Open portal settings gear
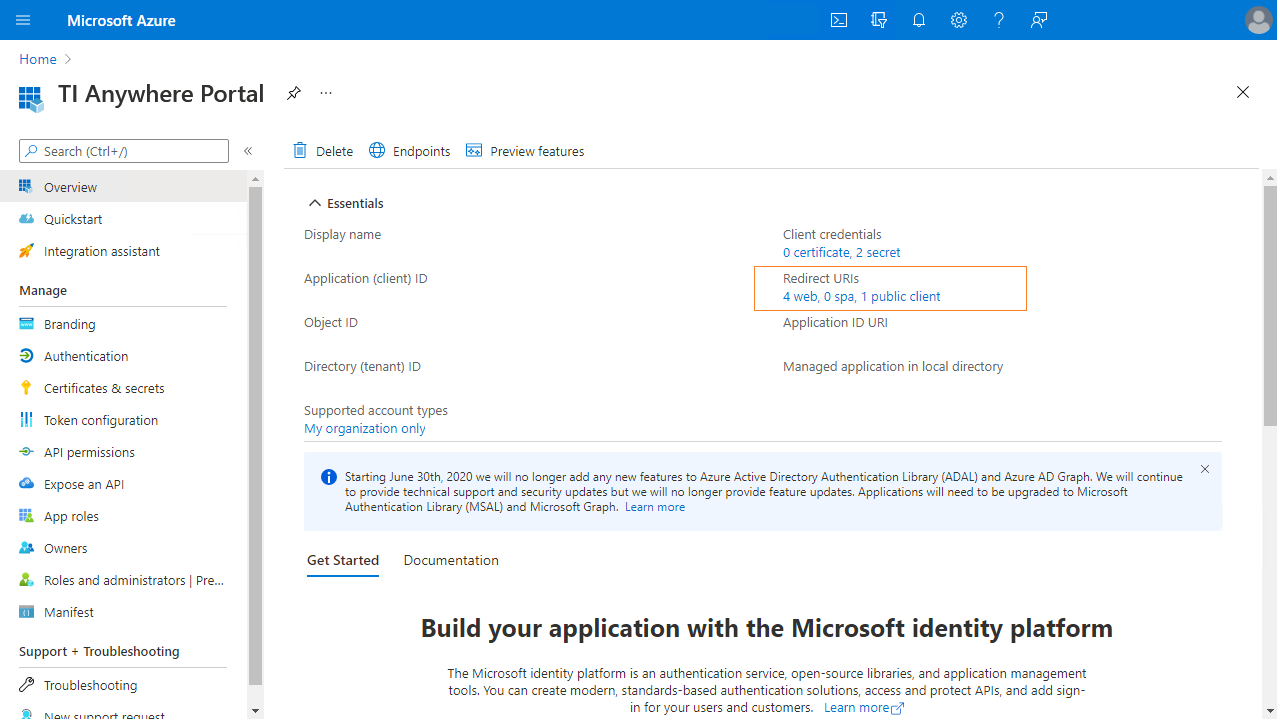This screenshot has height=720, width=1280. click(959, 20)
